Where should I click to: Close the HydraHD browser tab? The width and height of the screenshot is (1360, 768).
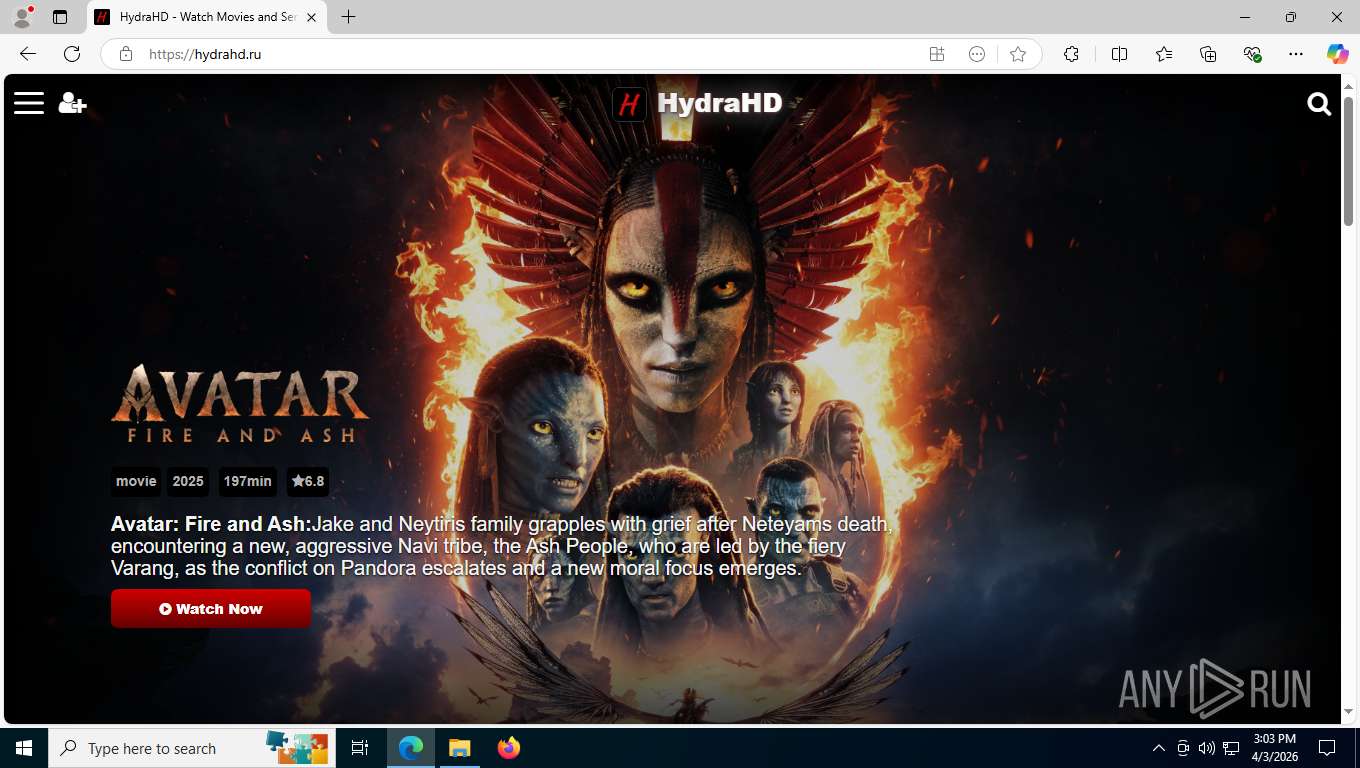click(x=312, y=17)
